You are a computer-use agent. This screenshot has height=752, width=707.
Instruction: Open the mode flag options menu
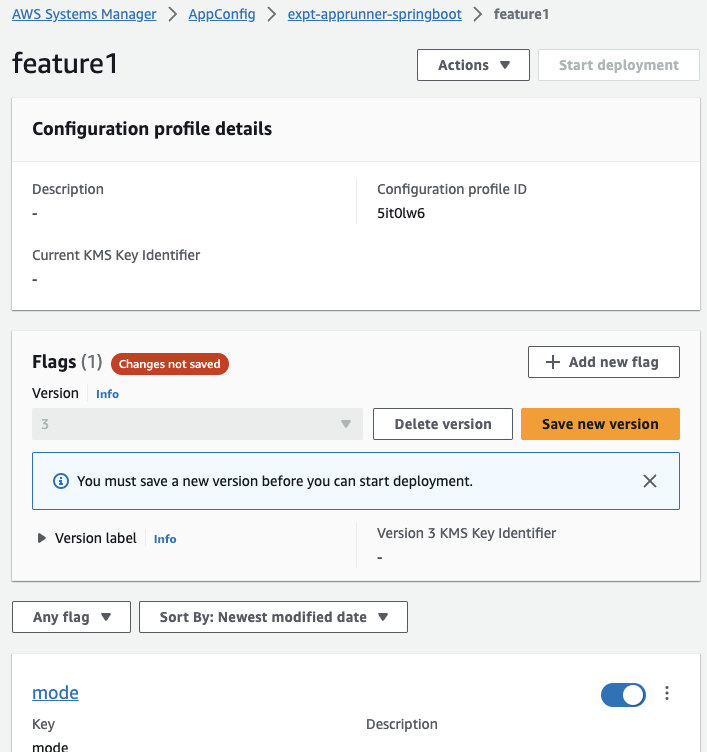[x=667, y=693]
